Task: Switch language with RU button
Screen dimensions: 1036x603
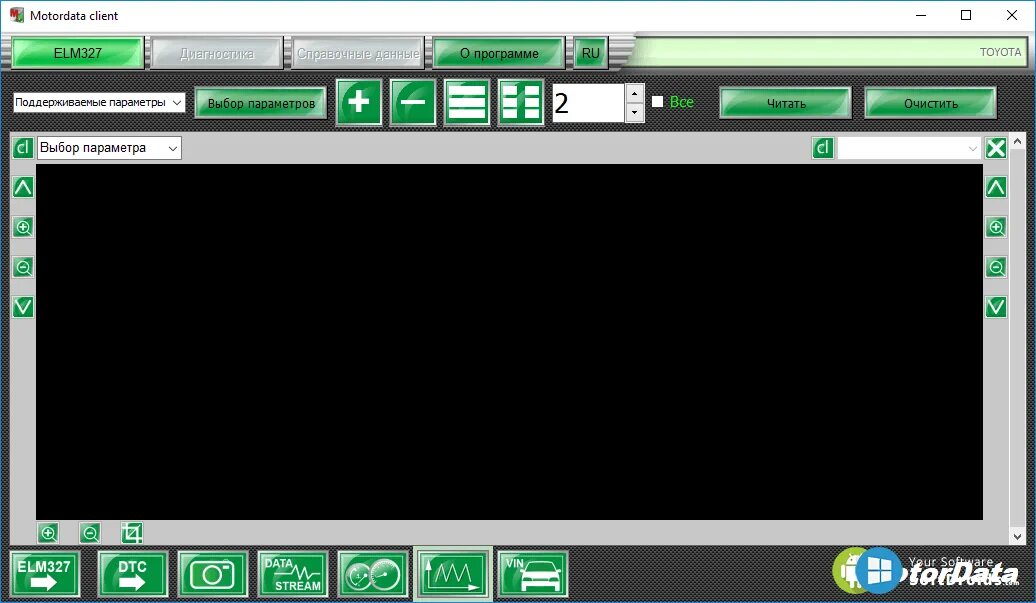Action: tap(591, 53)
